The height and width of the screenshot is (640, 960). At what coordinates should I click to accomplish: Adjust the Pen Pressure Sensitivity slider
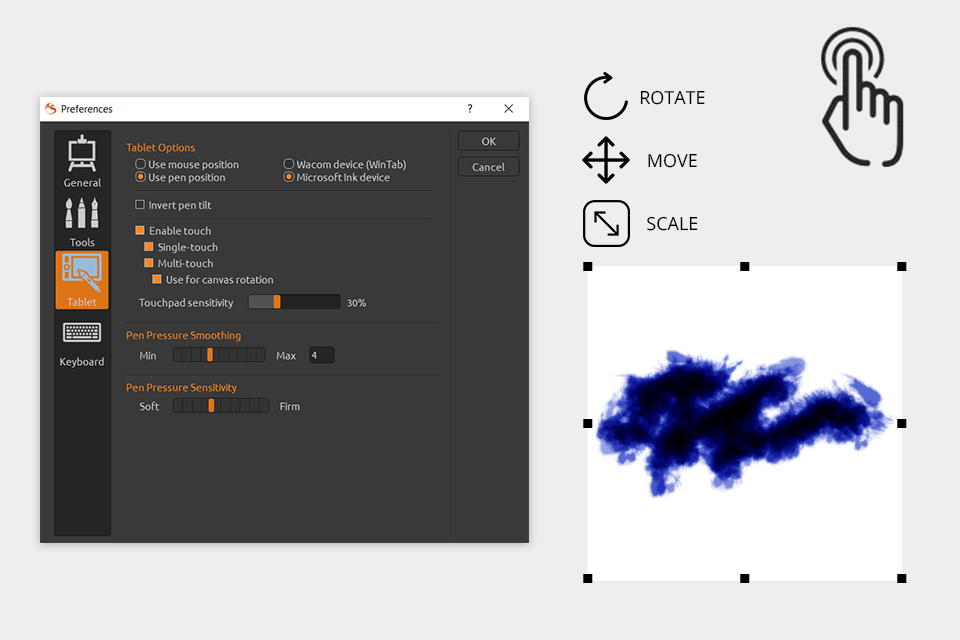tap(220, 405)
